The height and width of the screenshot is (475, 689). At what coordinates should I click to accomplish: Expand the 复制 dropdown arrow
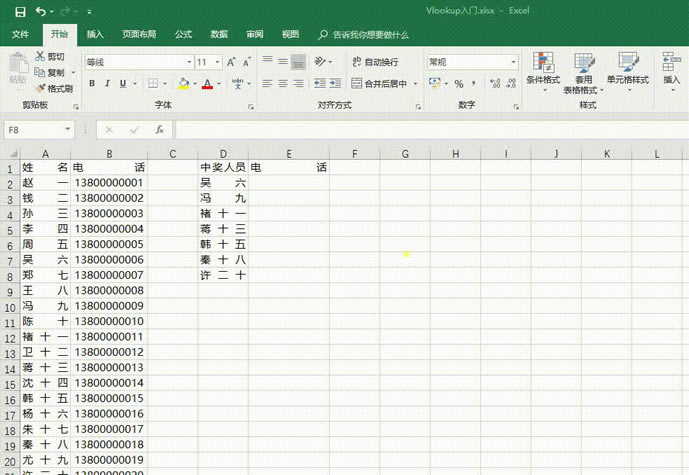(73, 73)
